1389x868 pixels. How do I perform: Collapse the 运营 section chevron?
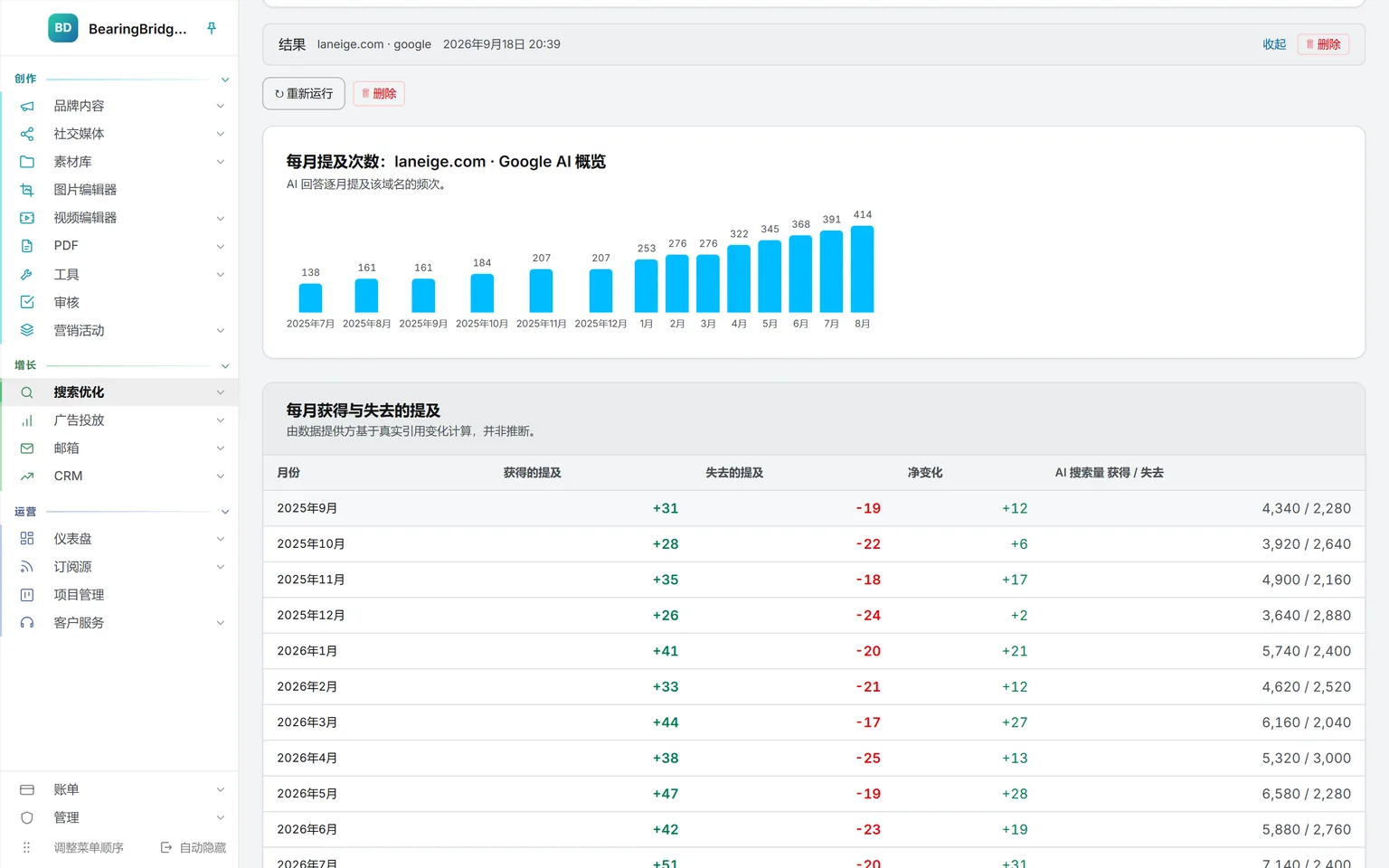point(225,512)
